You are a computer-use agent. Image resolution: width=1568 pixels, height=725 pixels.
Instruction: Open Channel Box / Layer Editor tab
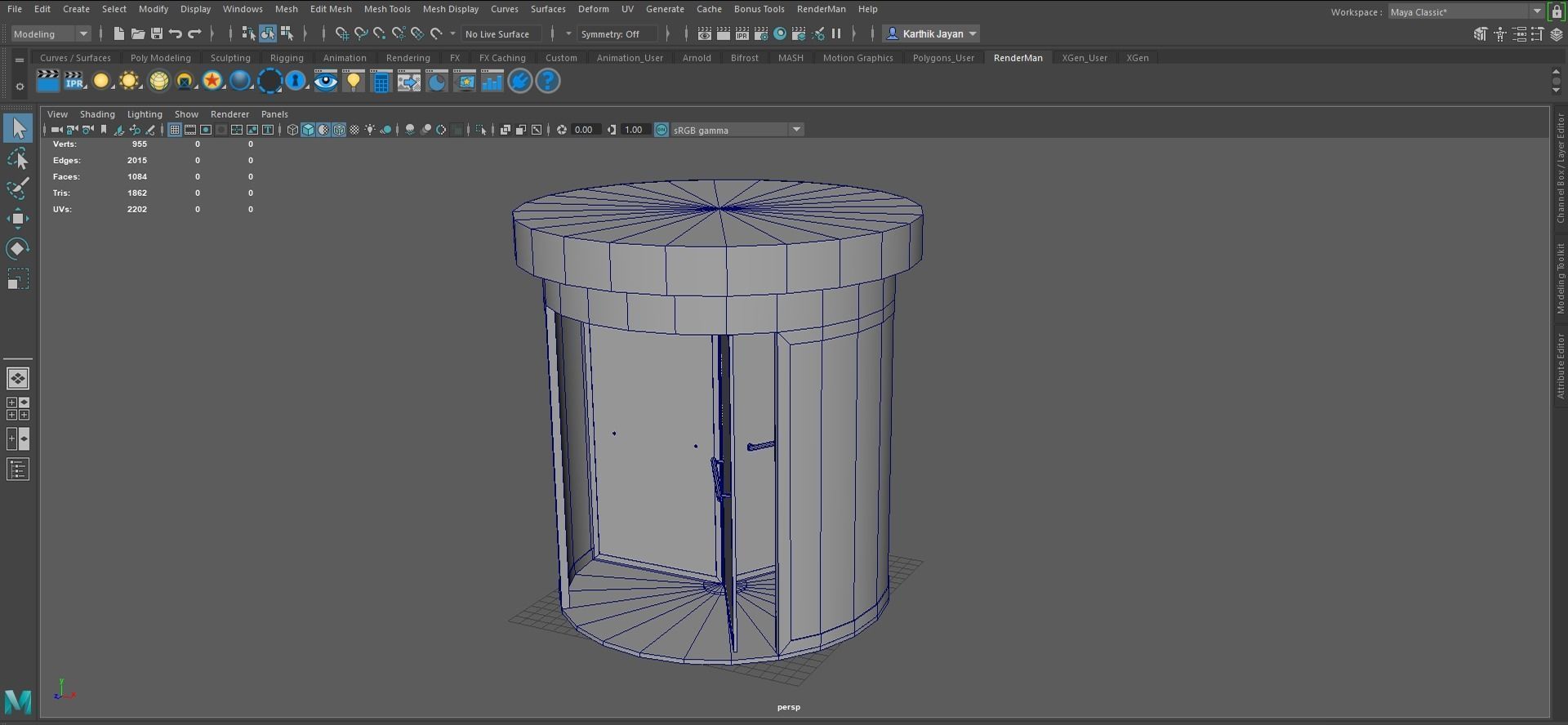coord(1560,169)
